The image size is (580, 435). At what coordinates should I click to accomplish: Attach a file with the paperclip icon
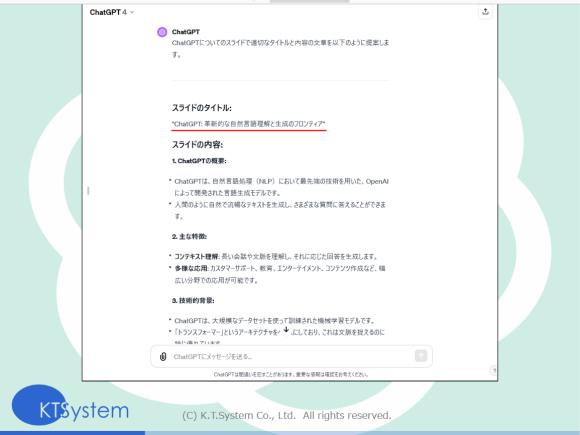(163, 357)
